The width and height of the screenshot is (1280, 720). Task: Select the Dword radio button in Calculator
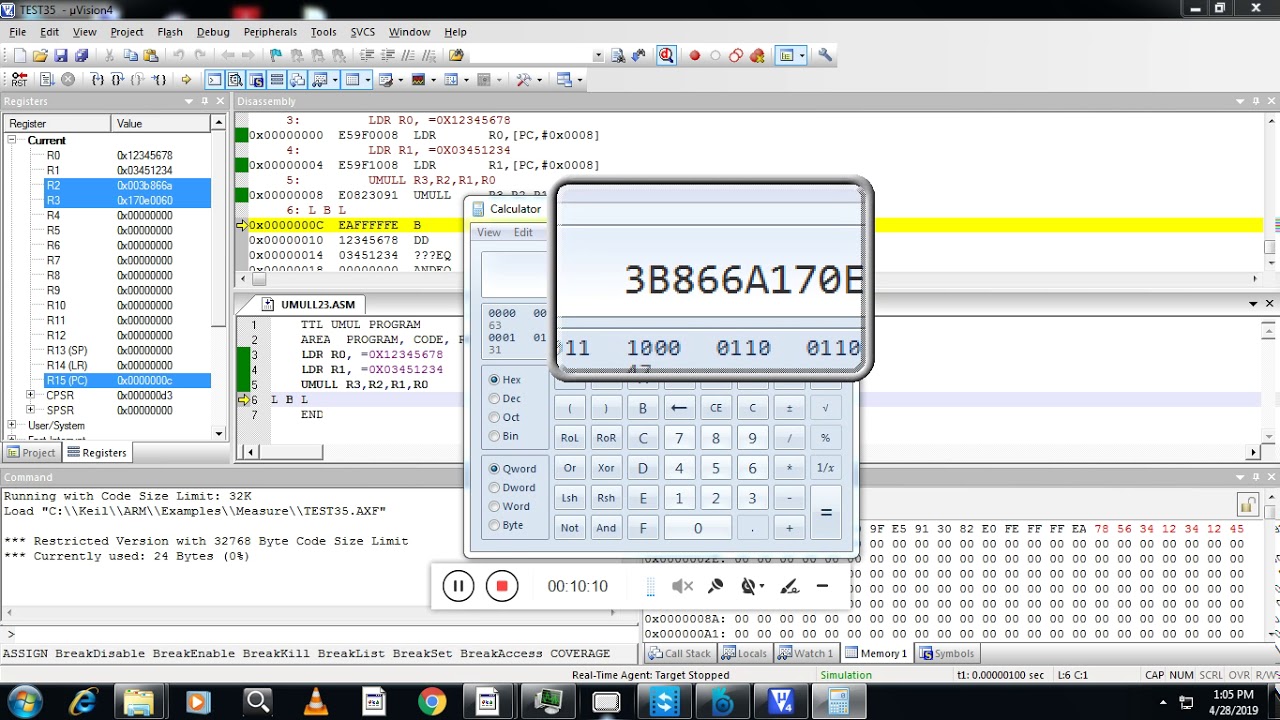coord(494,487)
